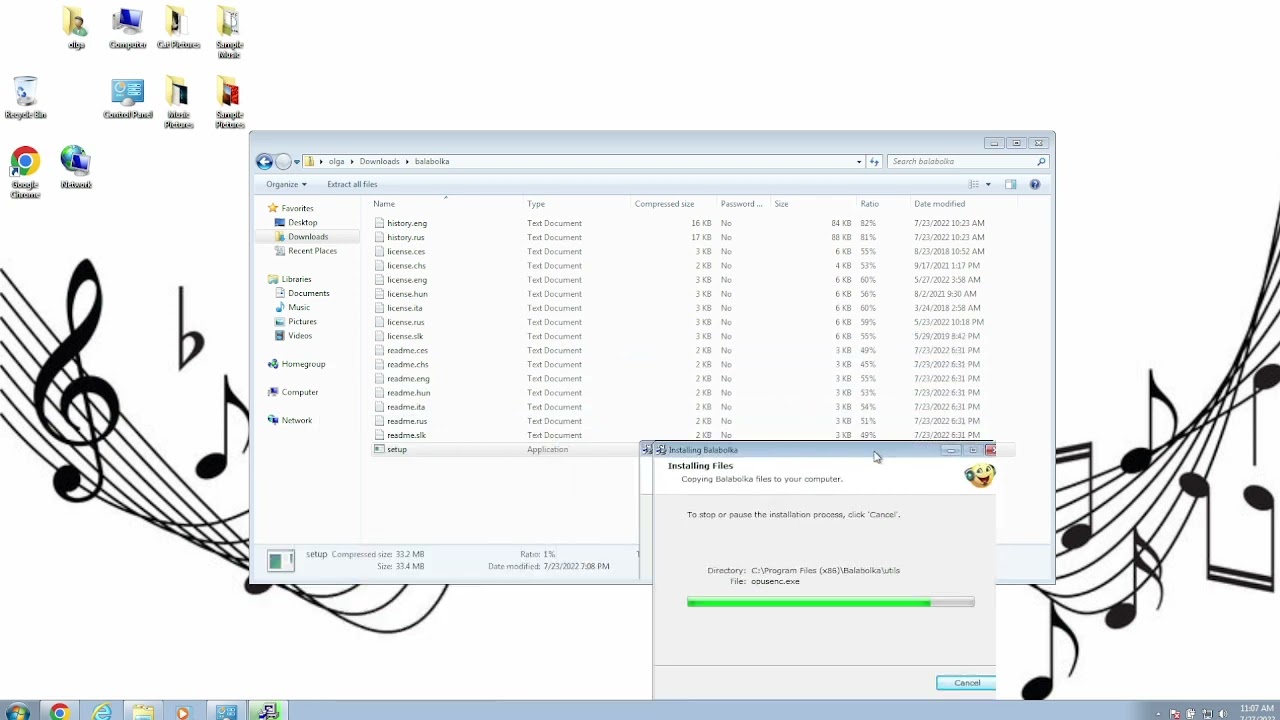
Task: Click the Explorer Back arrow button
Action: [x=264, y=161]
